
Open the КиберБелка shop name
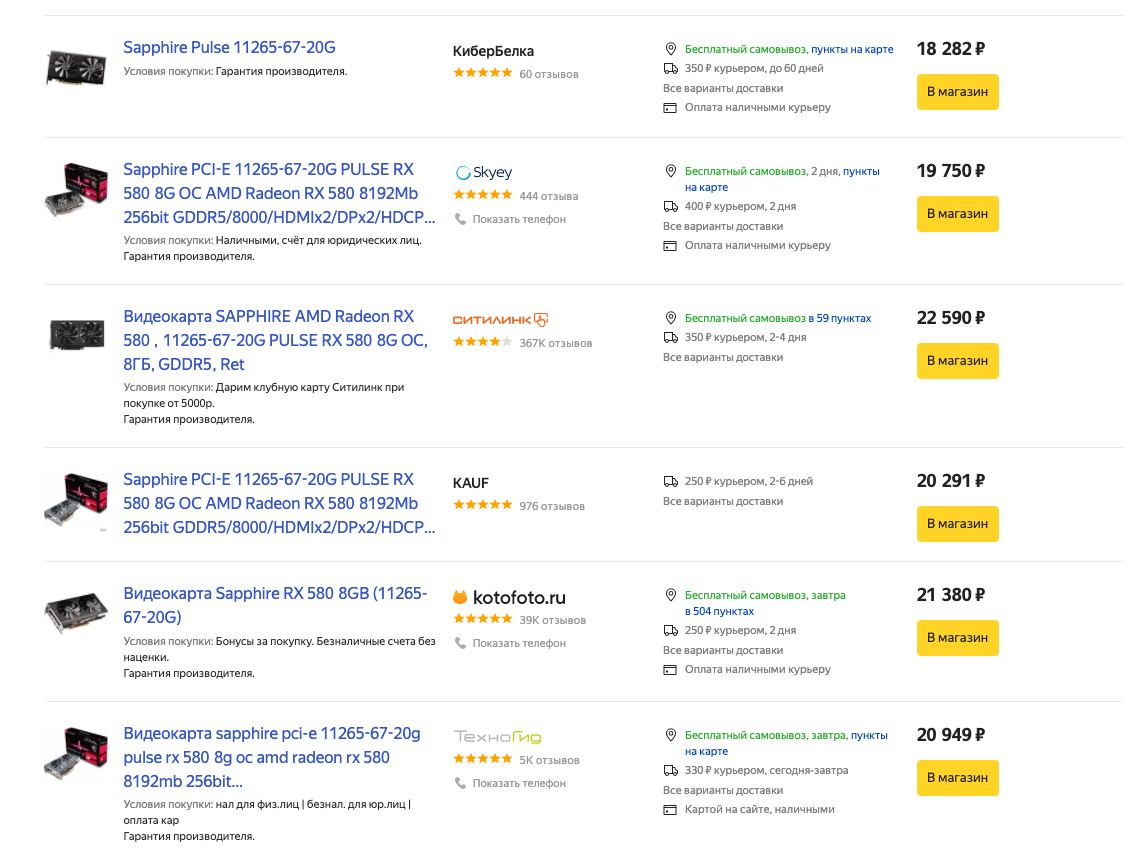coord(493,51)
